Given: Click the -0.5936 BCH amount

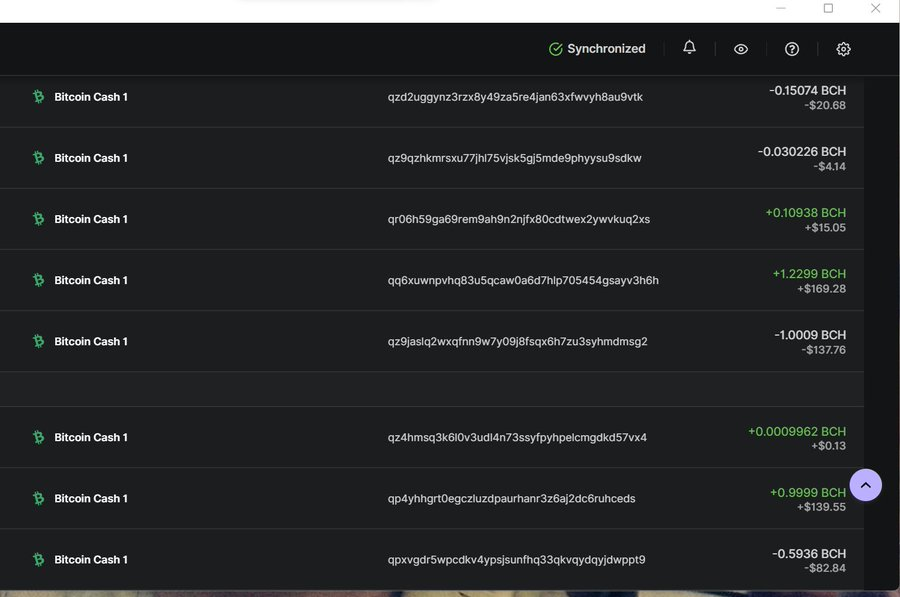Looking at the screenshot, I should pos(809,553).
